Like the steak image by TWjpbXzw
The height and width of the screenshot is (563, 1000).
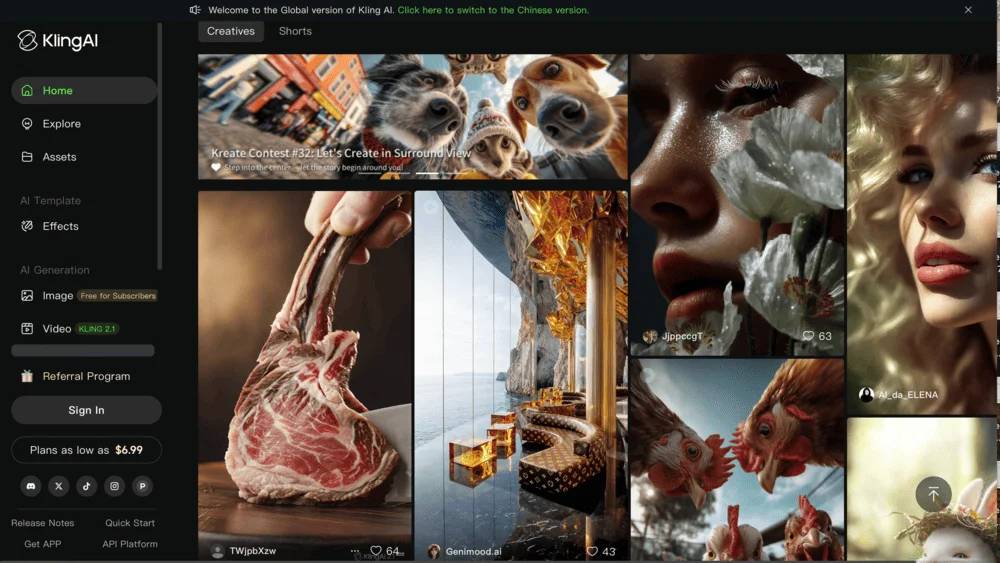[376, 551]
